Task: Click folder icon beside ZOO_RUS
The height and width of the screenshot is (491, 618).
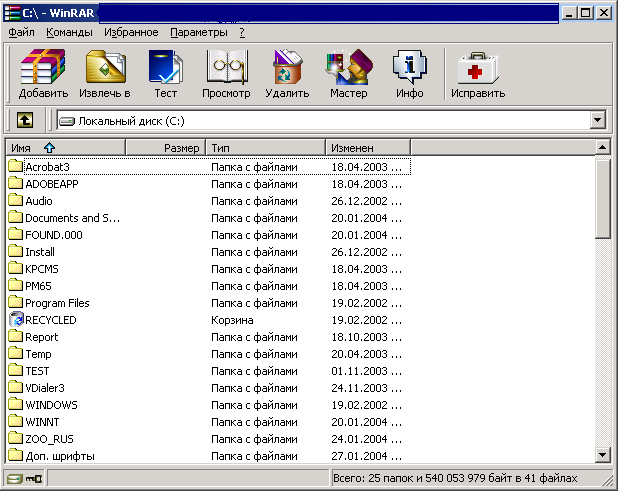Action: coord(15,438)
